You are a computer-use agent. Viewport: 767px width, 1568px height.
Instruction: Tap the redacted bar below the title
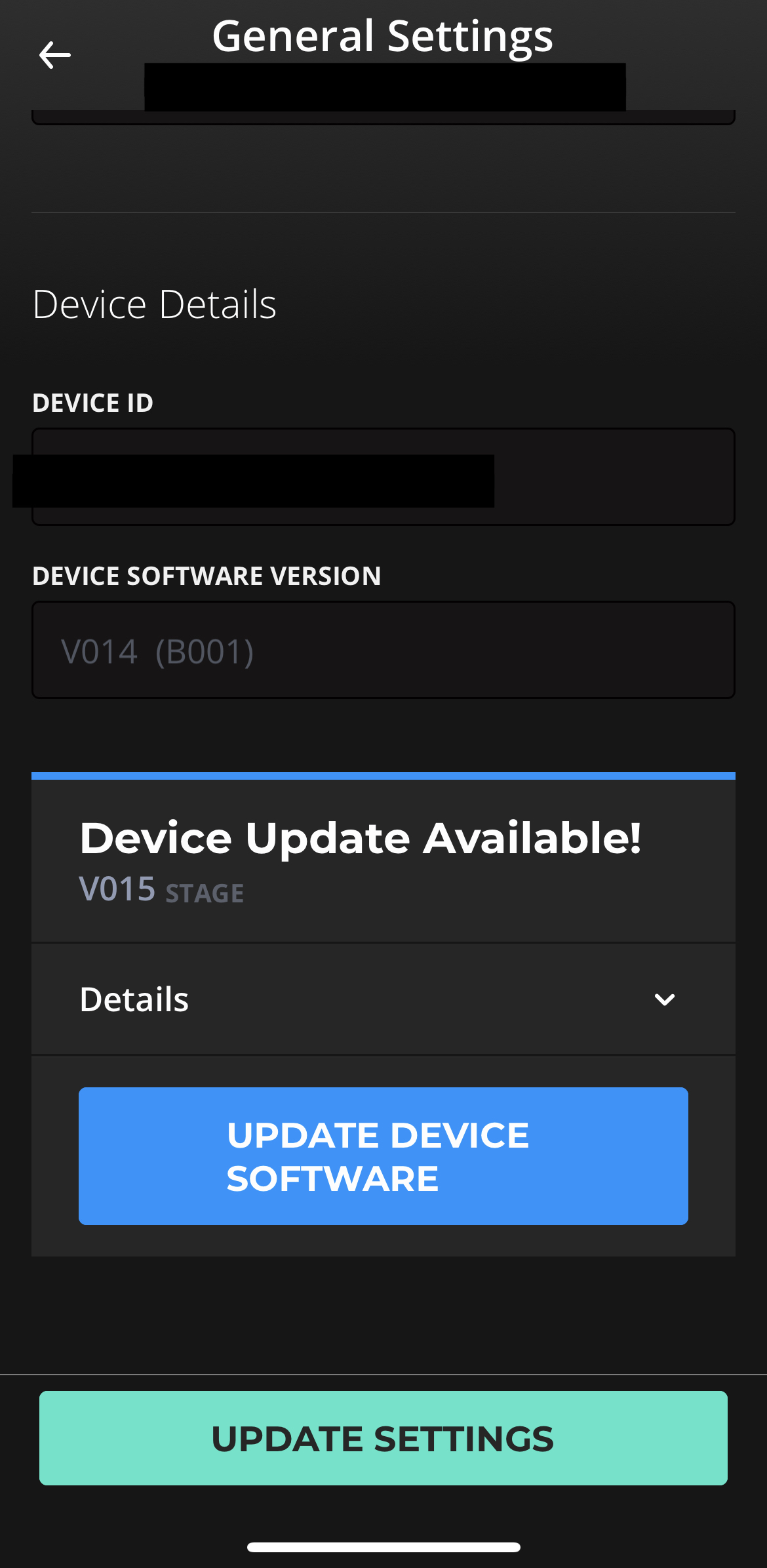pos(385,87)
